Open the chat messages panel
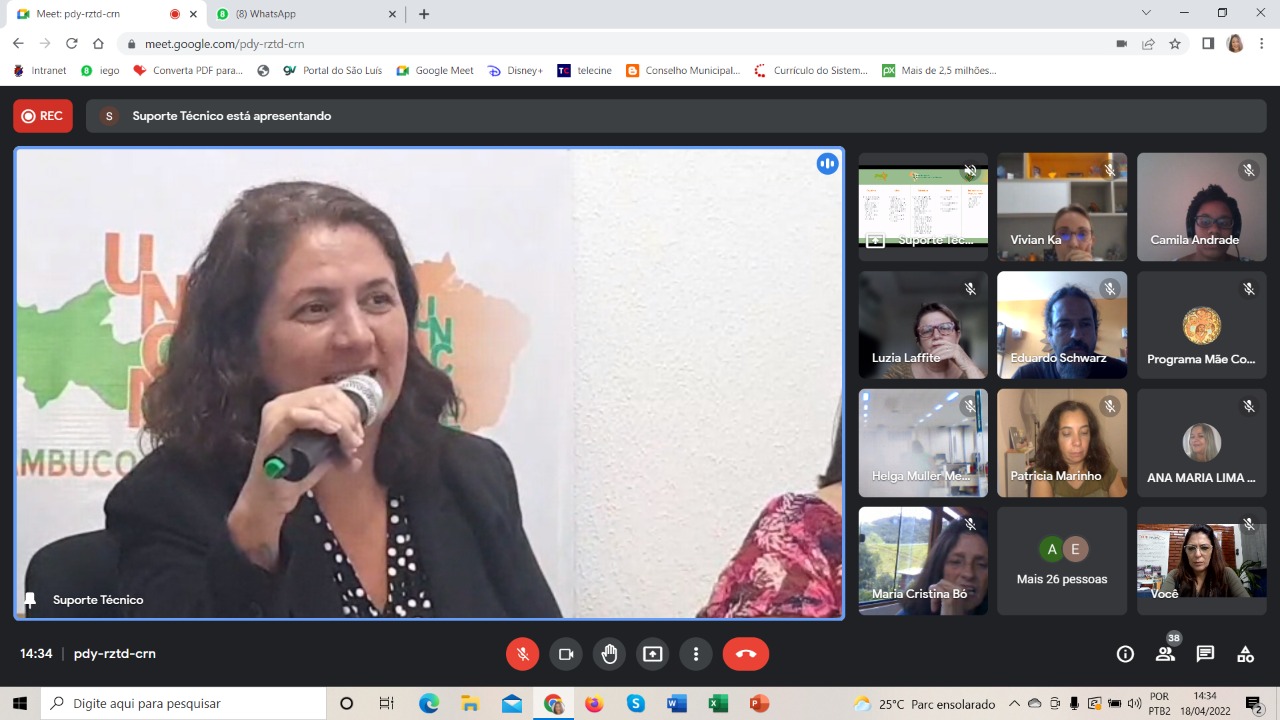The height and width of the screenshot is (720, 1280). coord(1205,654)
